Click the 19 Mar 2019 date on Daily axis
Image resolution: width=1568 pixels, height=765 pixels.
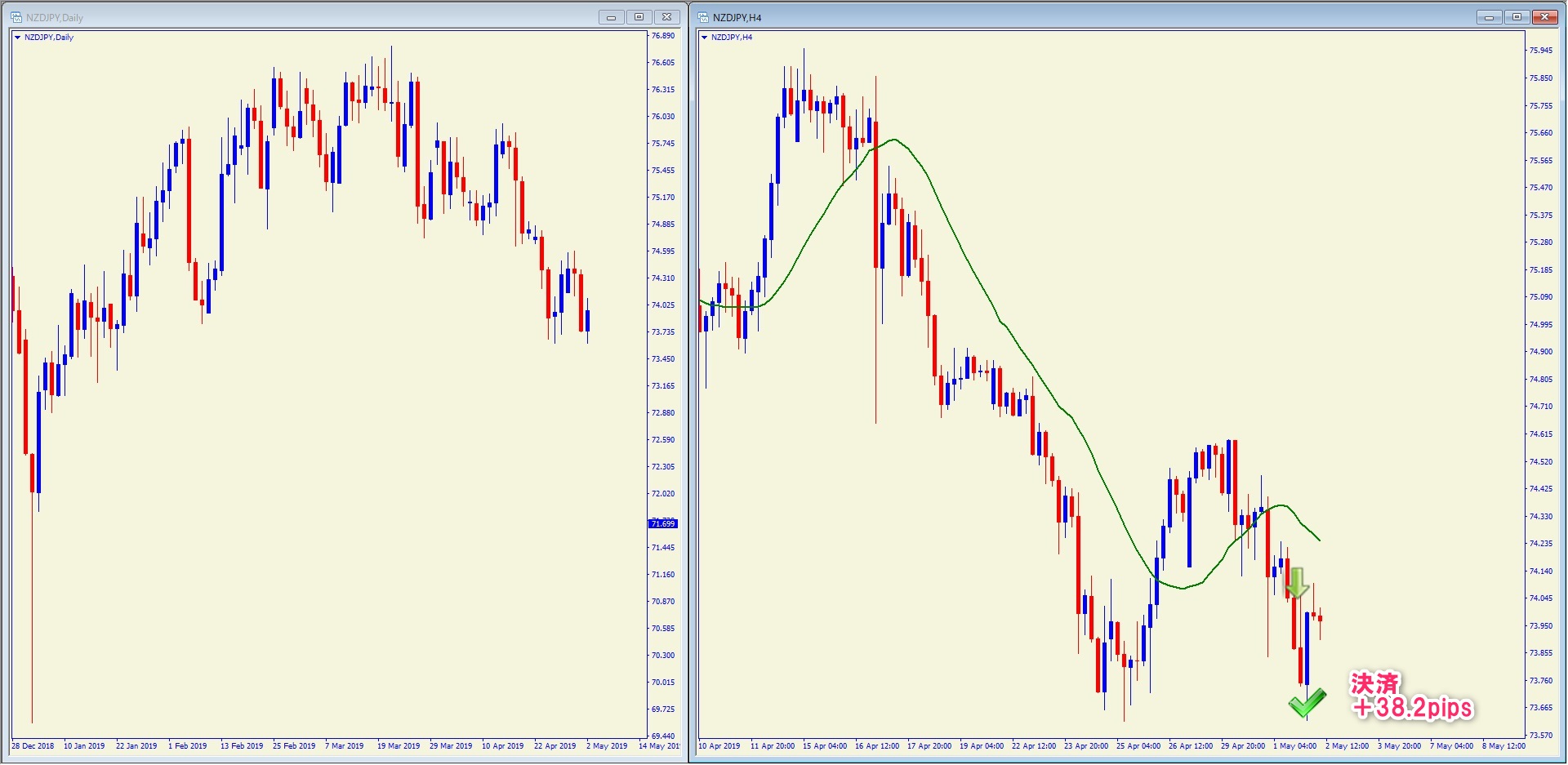pos(399,746)
